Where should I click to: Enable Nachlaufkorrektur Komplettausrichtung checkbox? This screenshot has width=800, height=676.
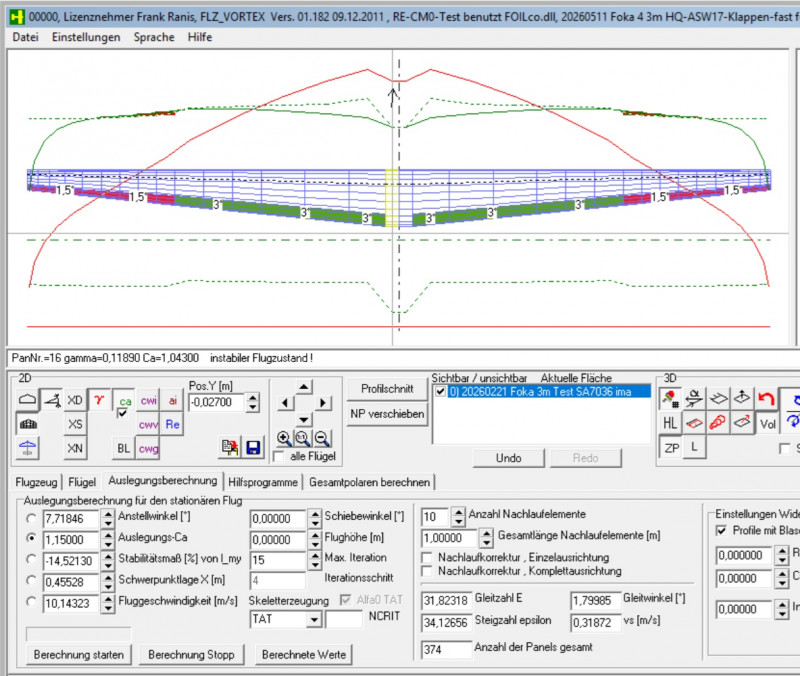[428, 570]
